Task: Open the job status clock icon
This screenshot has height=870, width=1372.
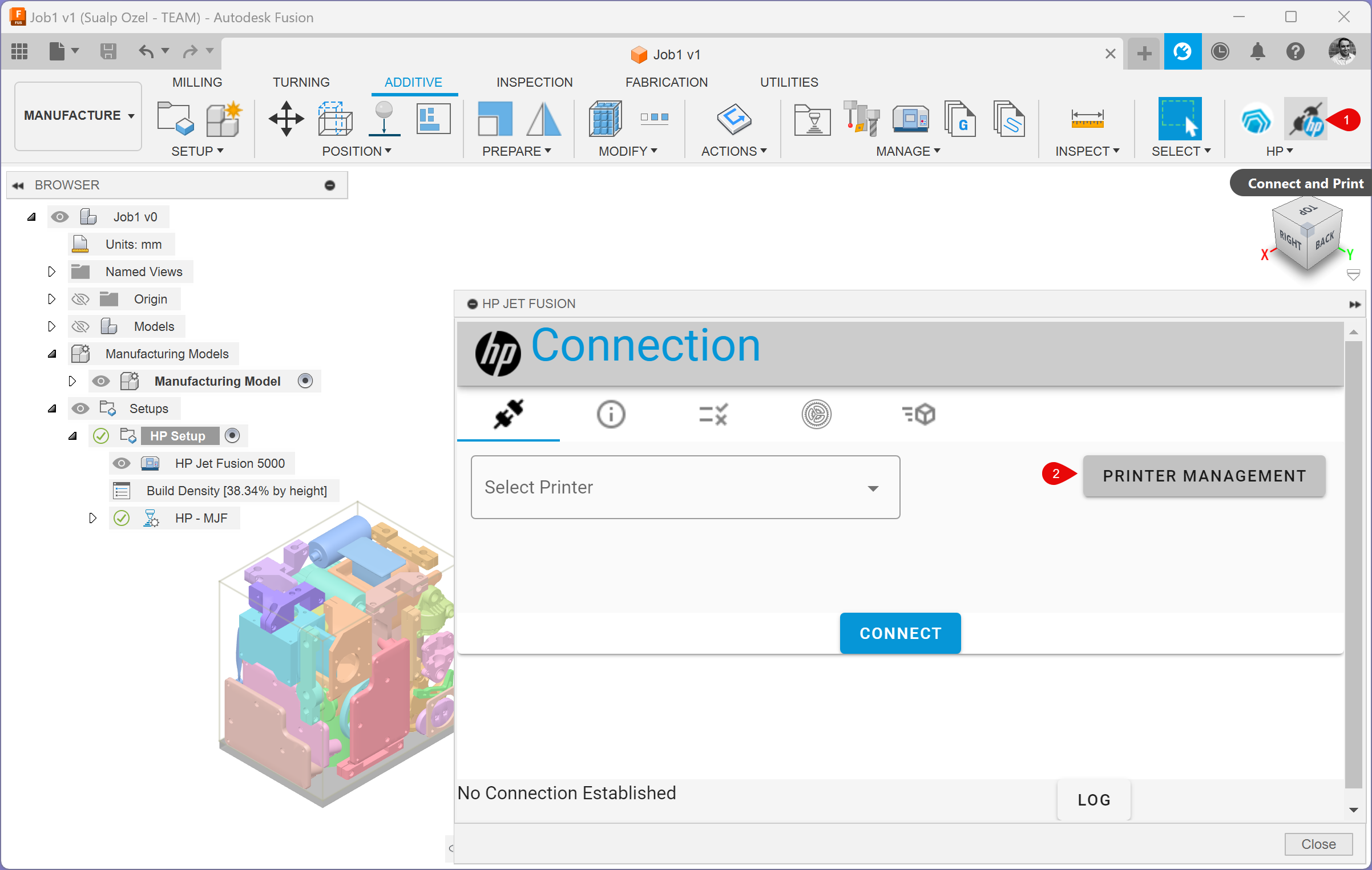Action: click(1220, 52)
